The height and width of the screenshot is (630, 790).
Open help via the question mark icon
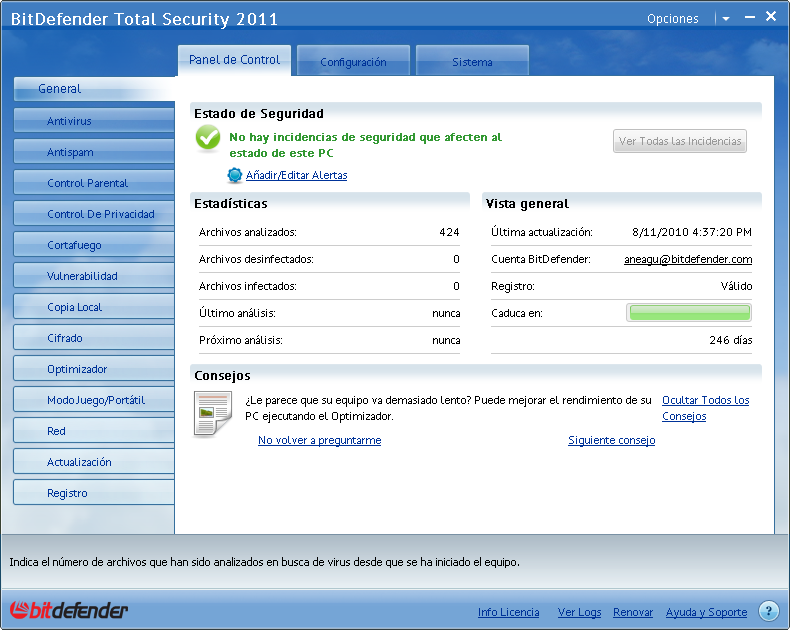click(768, 611)
